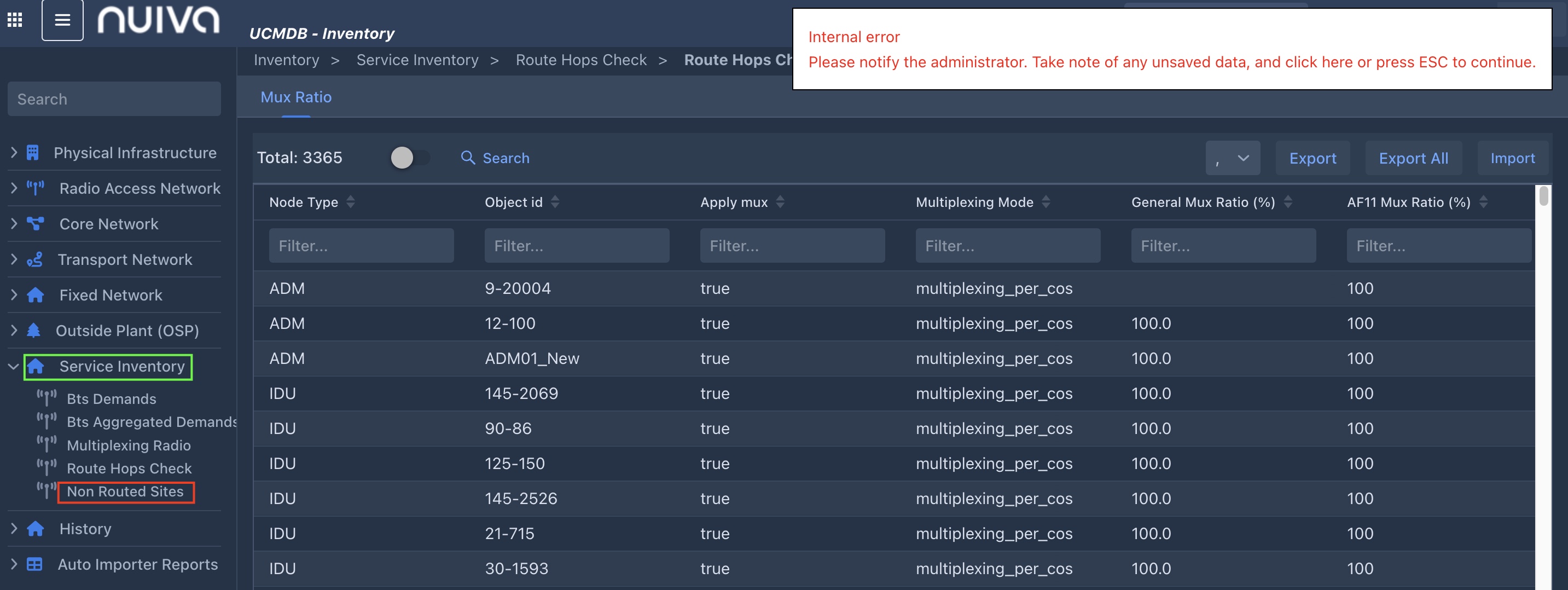Sort by Node Type column arrows
This screenshot has height=590, width=1568.
pyautogui.click(x=351, y=202)
